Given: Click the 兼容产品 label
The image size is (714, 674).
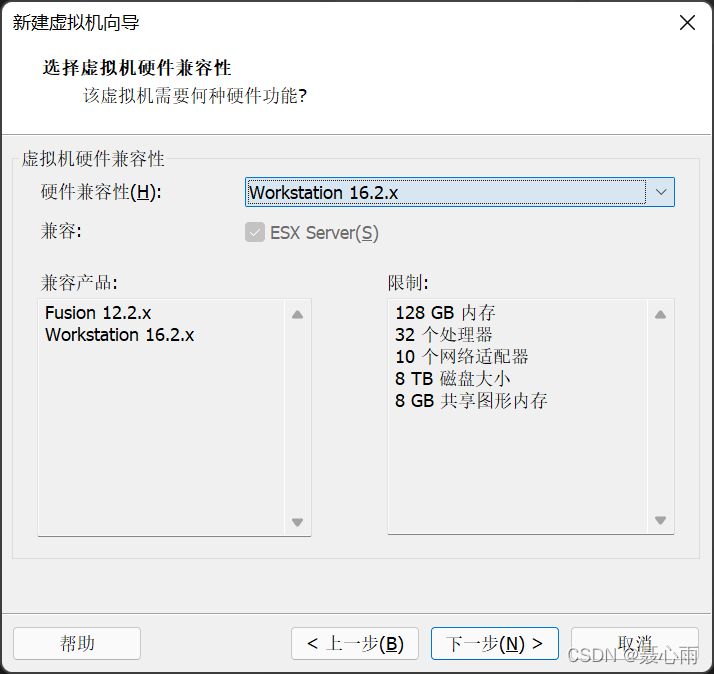Looking at the screenshot, I should click(79, 283).
